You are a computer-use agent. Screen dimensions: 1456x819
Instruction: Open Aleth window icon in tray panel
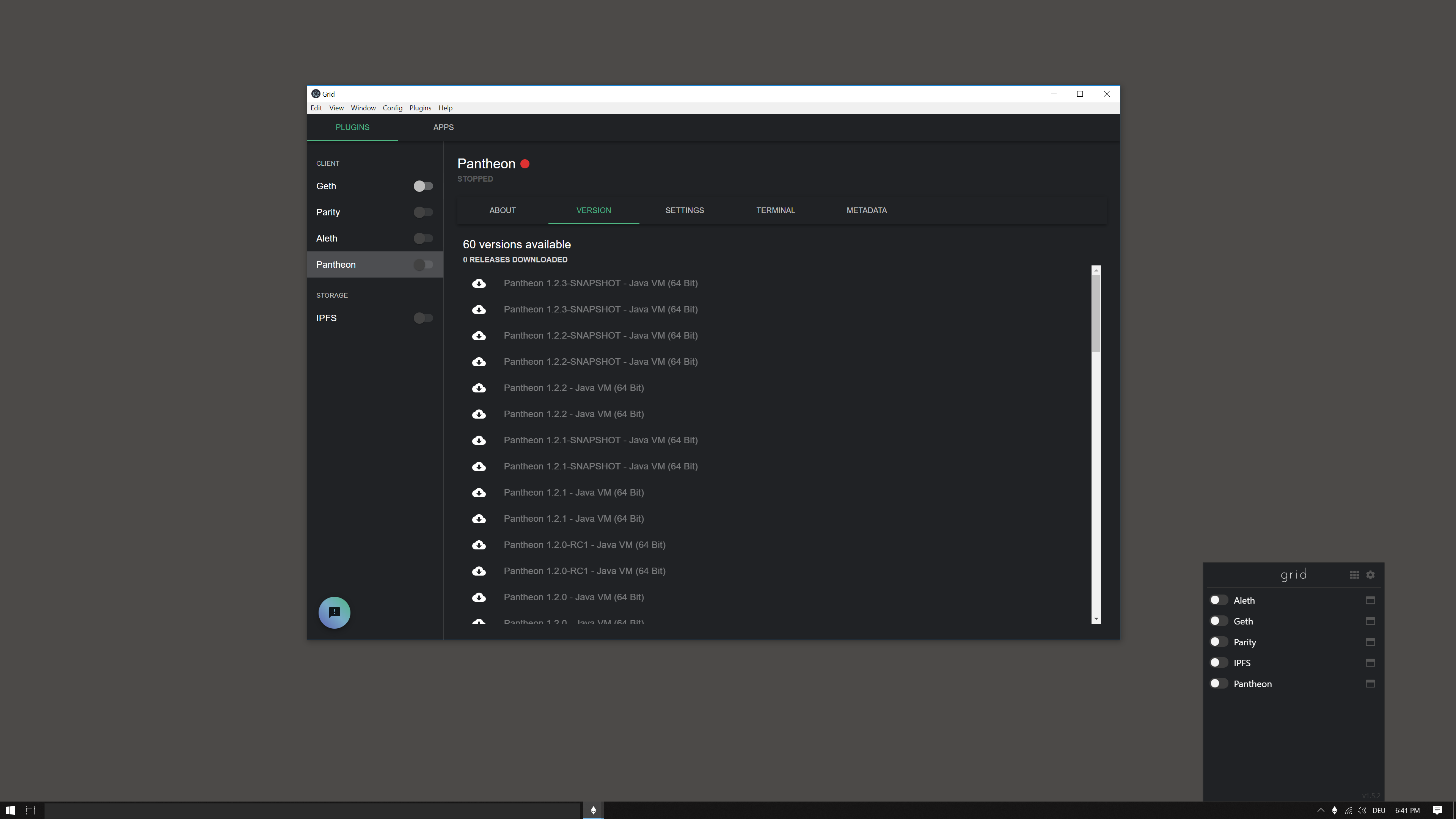click(x=1370, y=600)
